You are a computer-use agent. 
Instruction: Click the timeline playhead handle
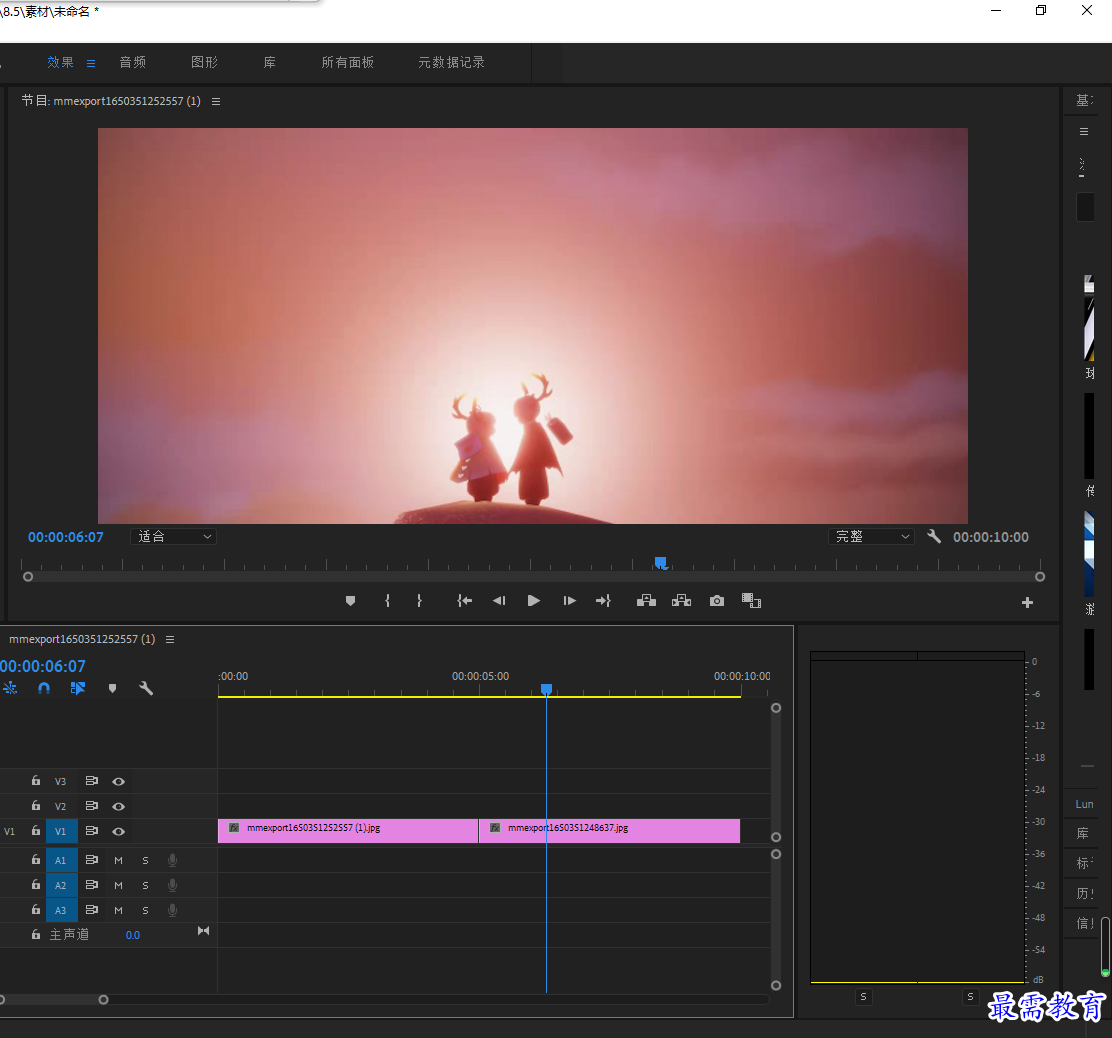click(x=546, y=689)
